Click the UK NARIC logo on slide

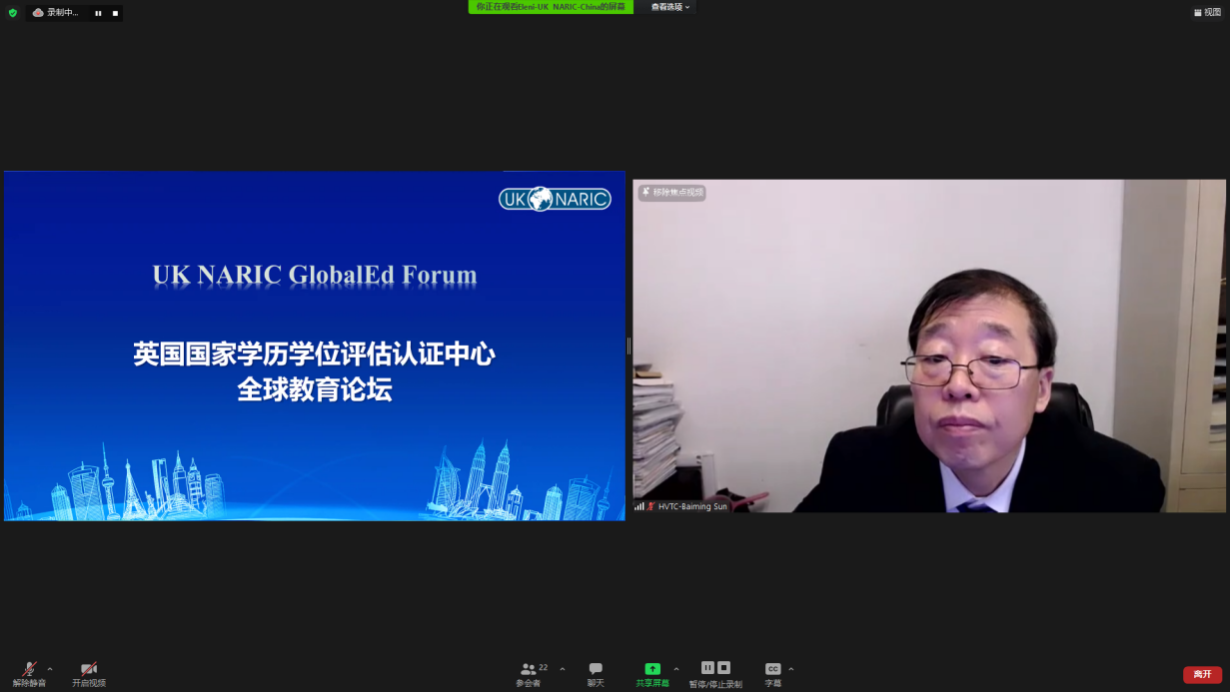coord(555,199)
